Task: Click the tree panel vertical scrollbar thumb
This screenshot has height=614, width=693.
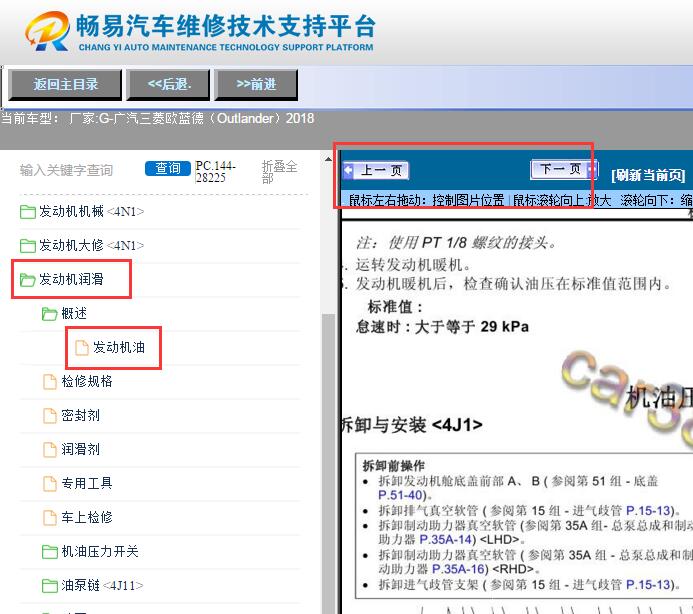Action: (328, 462)
